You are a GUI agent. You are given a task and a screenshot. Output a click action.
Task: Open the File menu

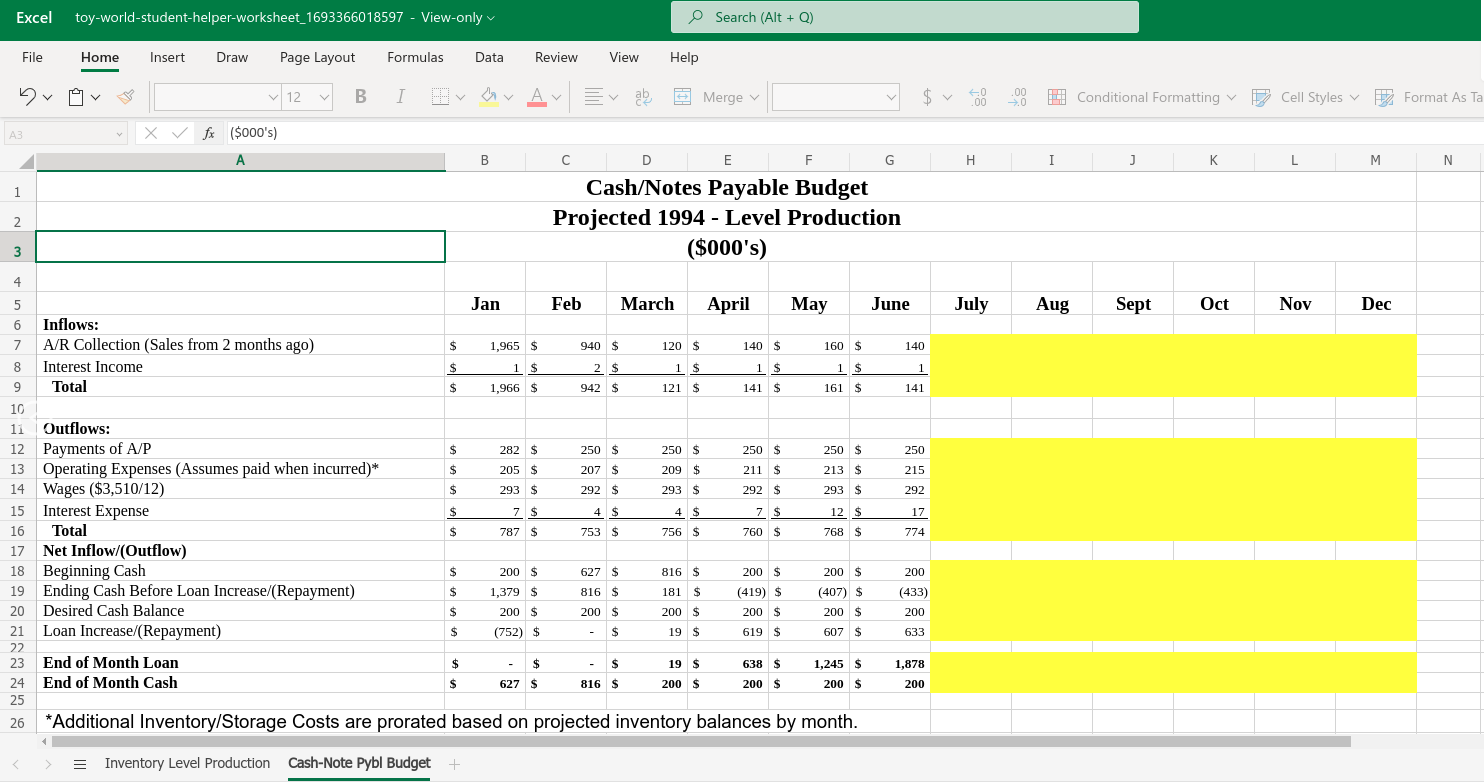pos(32,57)
